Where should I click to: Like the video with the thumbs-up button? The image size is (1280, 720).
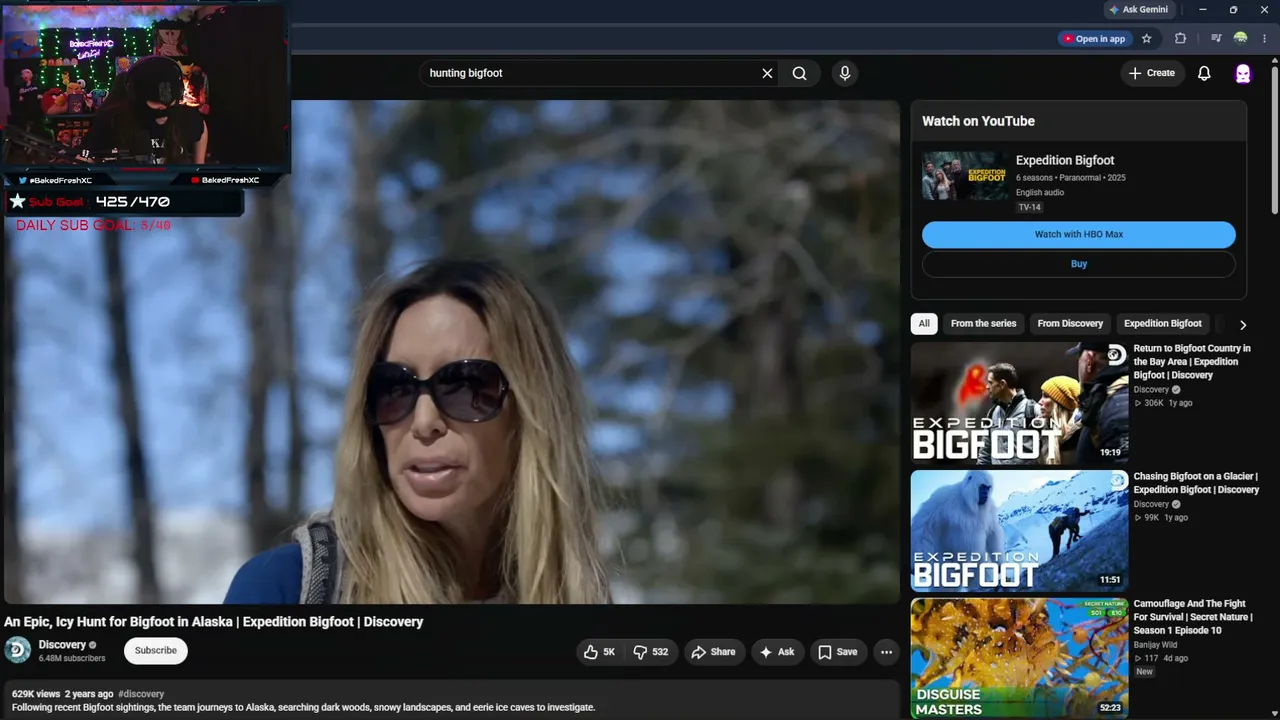point(600,652)
